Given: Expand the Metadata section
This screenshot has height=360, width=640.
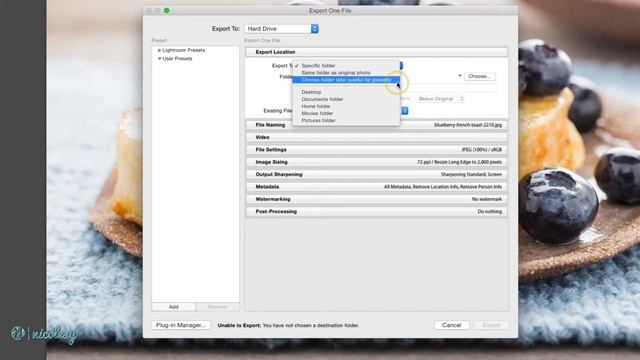Looking at the screenshot, I should (x=376, y=187).
